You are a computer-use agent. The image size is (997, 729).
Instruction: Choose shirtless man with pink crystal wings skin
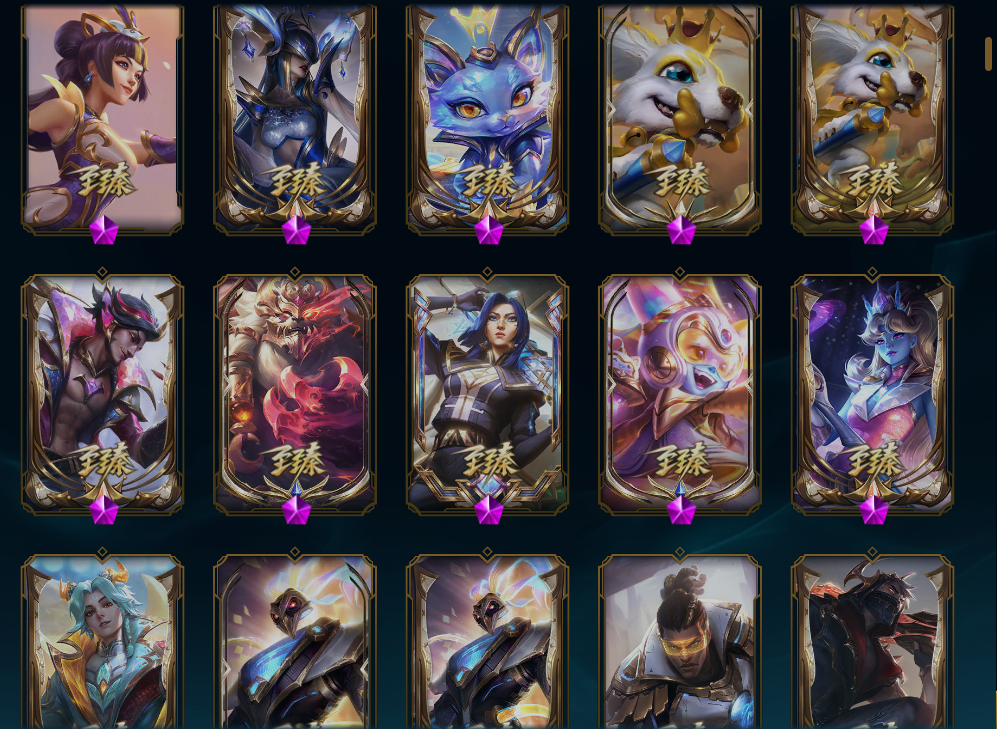[102, 393]
